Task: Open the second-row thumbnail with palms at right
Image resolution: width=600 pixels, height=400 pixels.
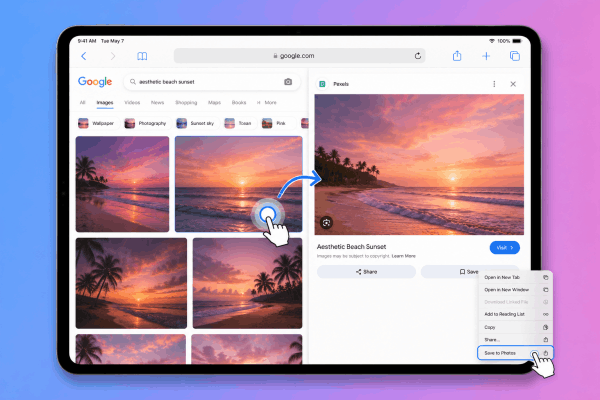Action: (x=248, y=283)
